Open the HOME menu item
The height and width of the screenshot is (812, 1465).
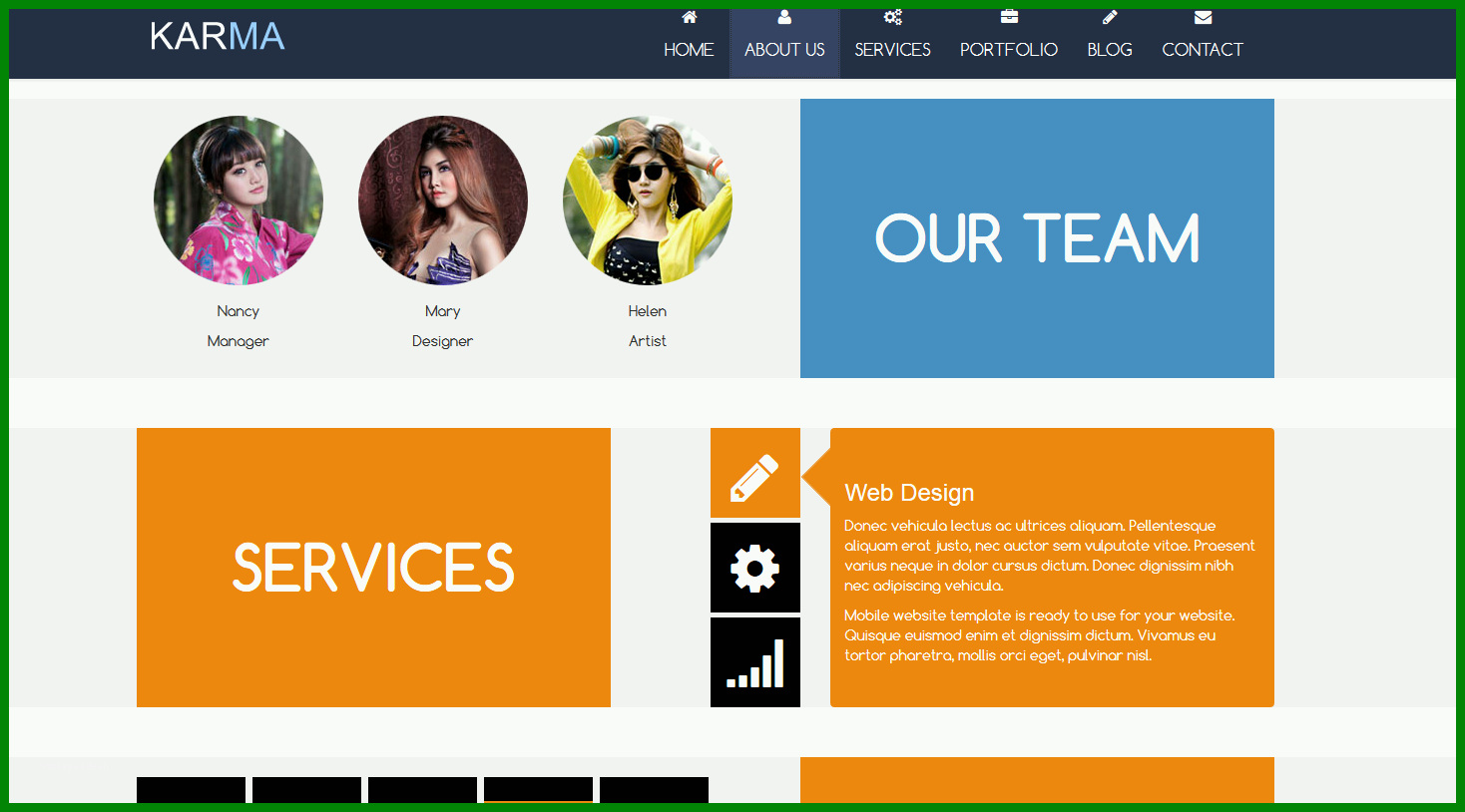689,50
